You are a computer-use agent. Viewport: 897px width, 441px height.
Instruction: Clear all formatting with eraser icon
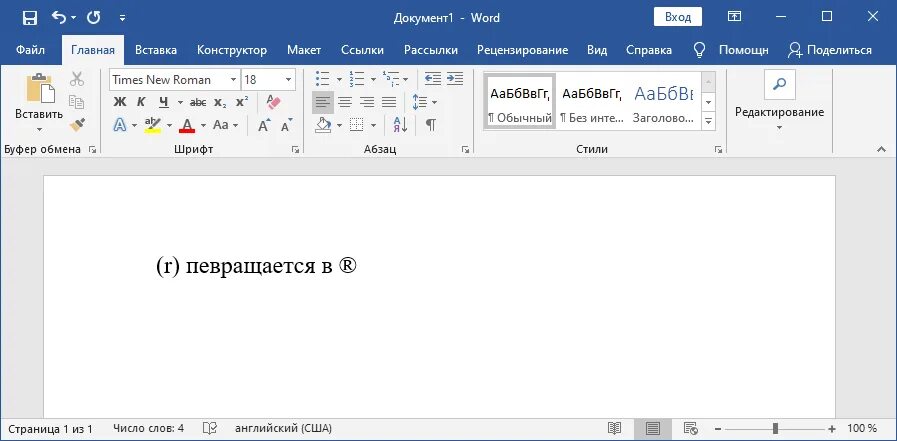(x=273, y=102)
